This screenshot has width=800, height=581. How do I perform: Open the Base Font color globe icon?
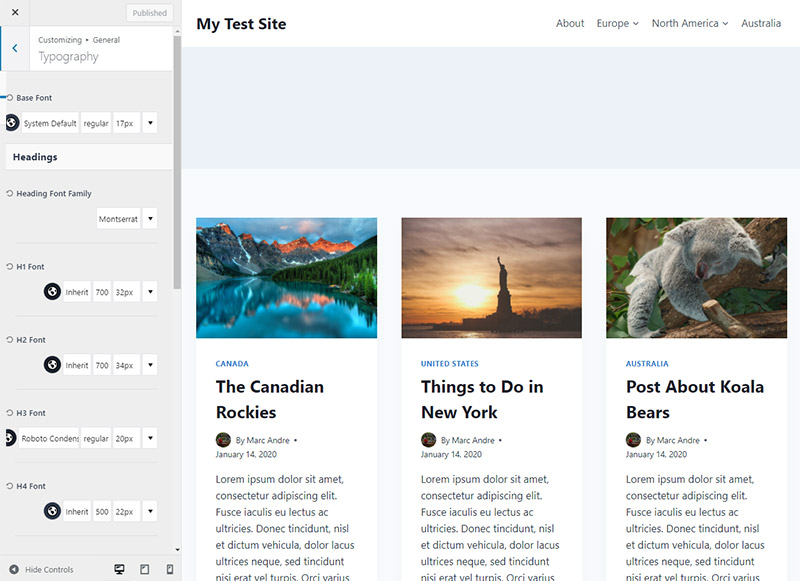pos(12,122)
